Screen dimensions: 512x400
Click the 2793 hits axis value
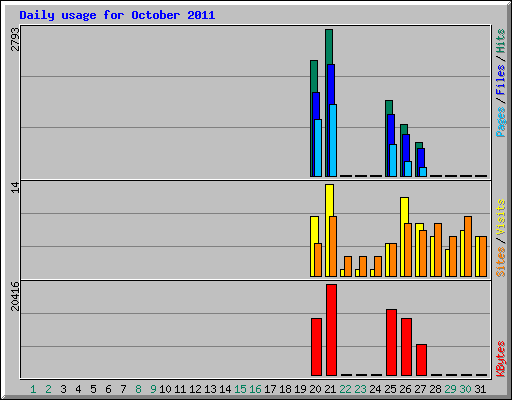tap(15, 39)
